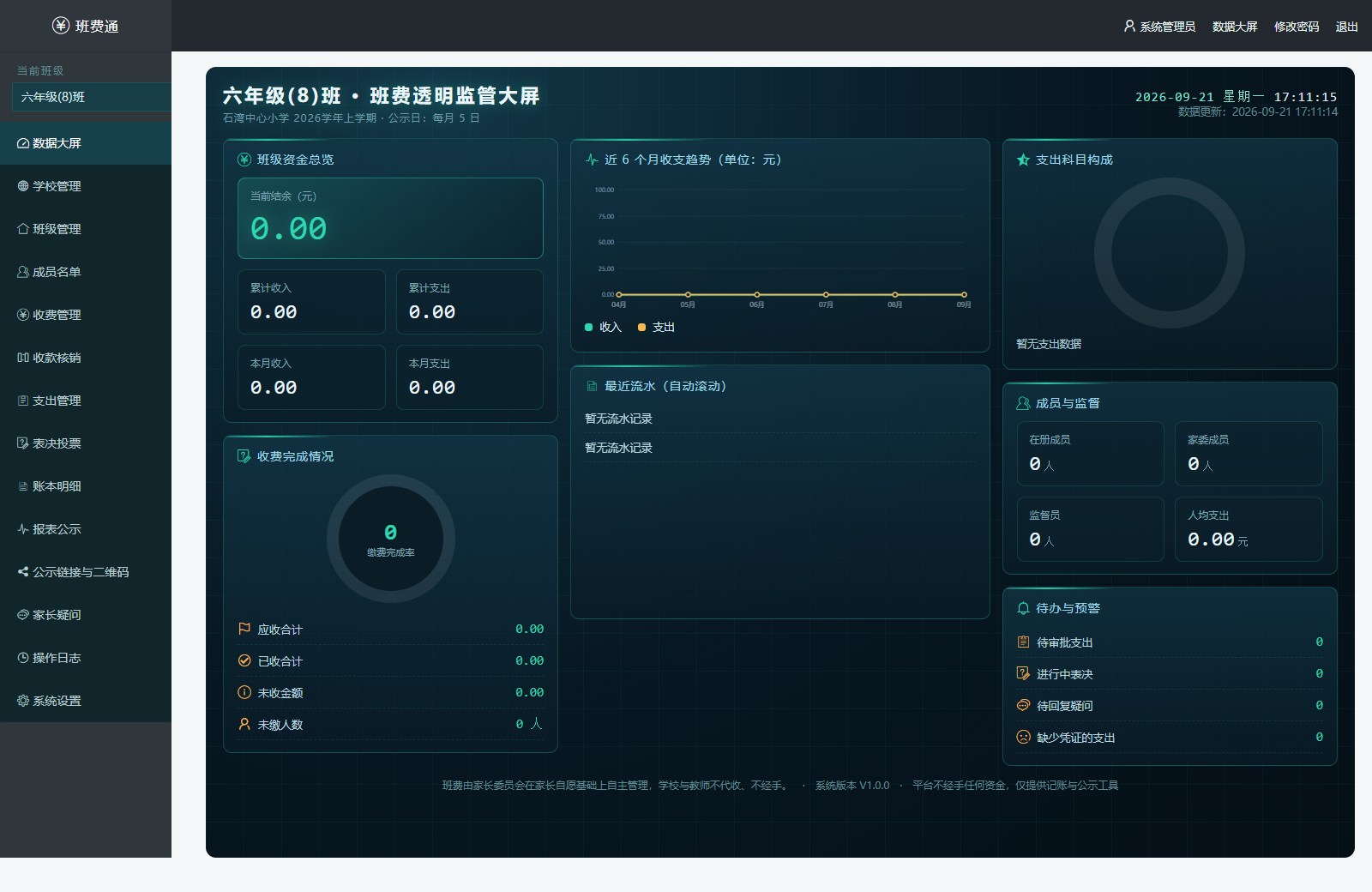This screenshot has height=892, width=1372.
Task: Click the sad-face icon beside 缺少凭证的支出
Action: [x=1023, y=737]
